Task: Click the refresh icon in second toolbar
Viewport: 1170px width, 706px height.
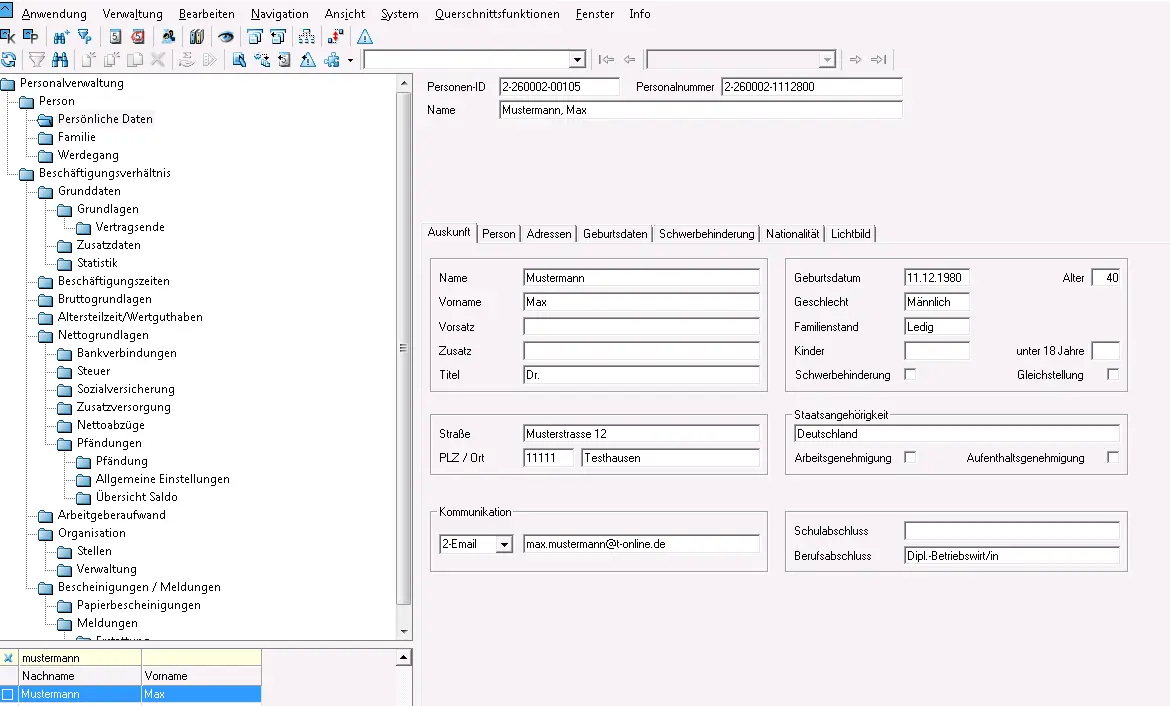Action: click(9, 60)
